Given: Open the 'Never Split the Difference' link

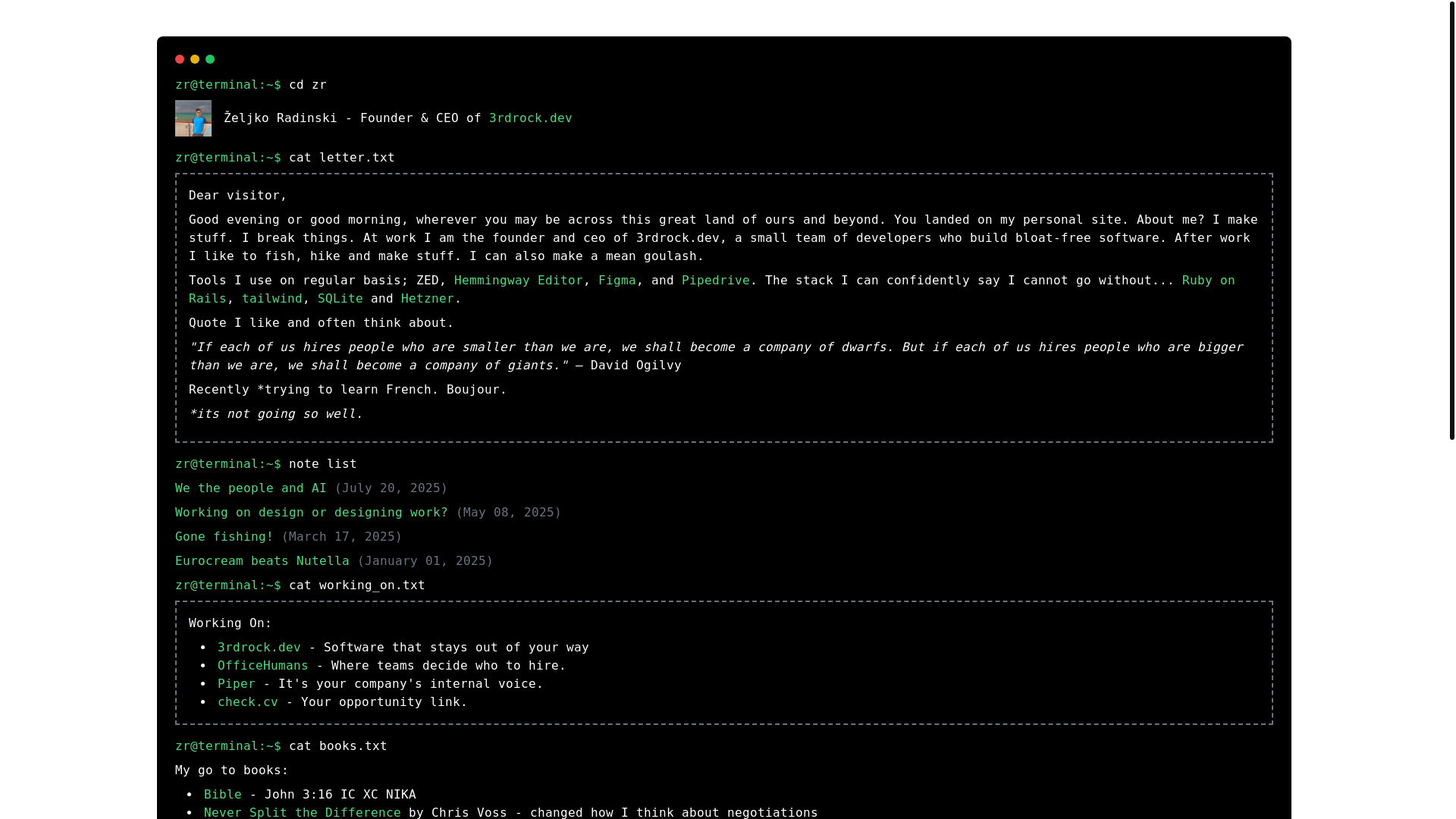Looking at the screenshot, I should (x=303, y=812).
